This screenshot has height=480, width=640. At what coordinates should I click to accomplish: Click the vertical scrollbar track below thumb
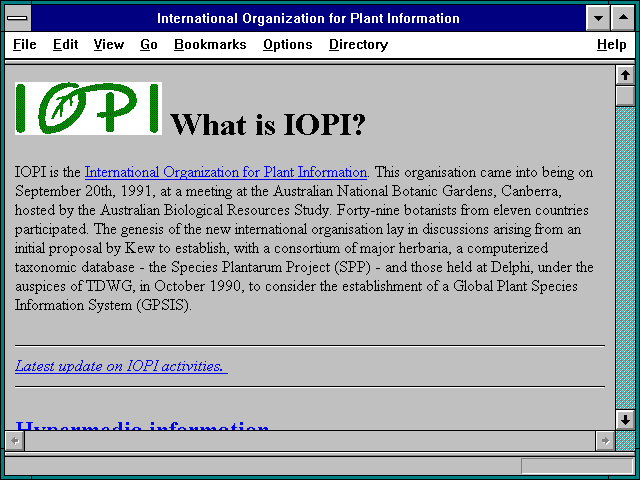click(625, 257)
